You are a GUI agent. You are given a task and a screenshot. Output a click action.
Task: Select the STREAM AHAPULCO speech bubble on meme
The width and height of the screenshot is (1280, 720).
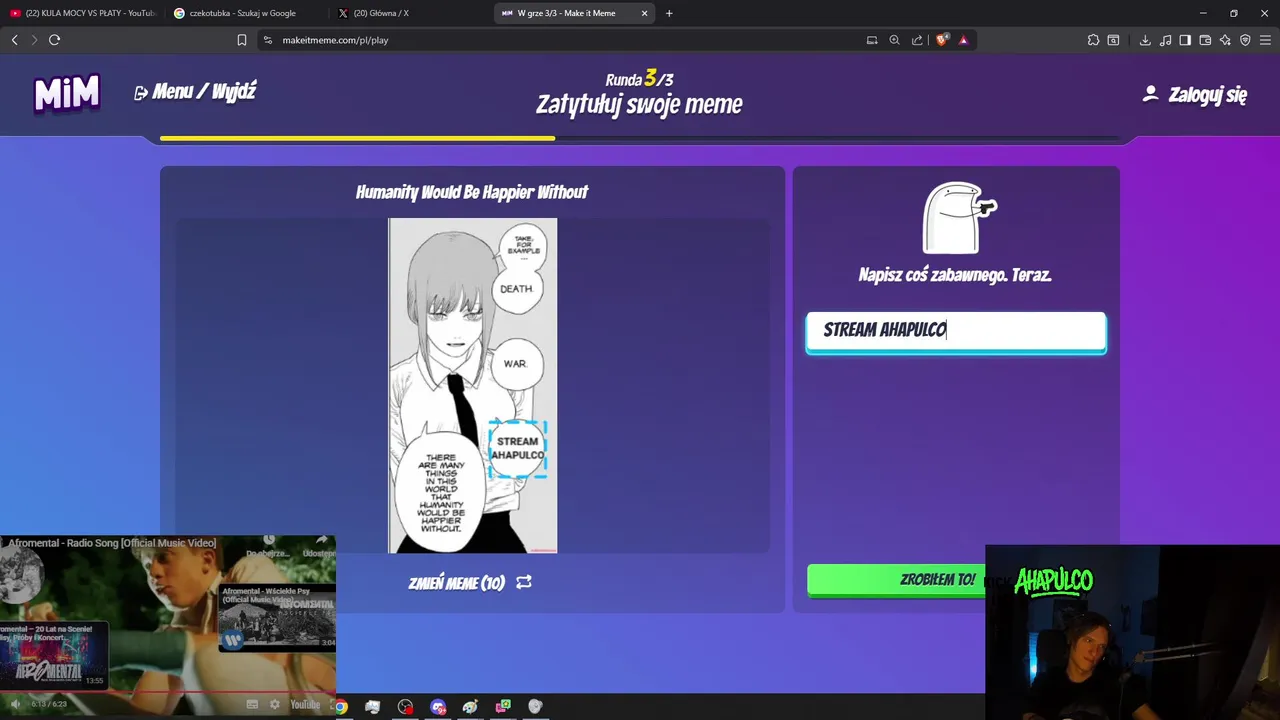518,448
